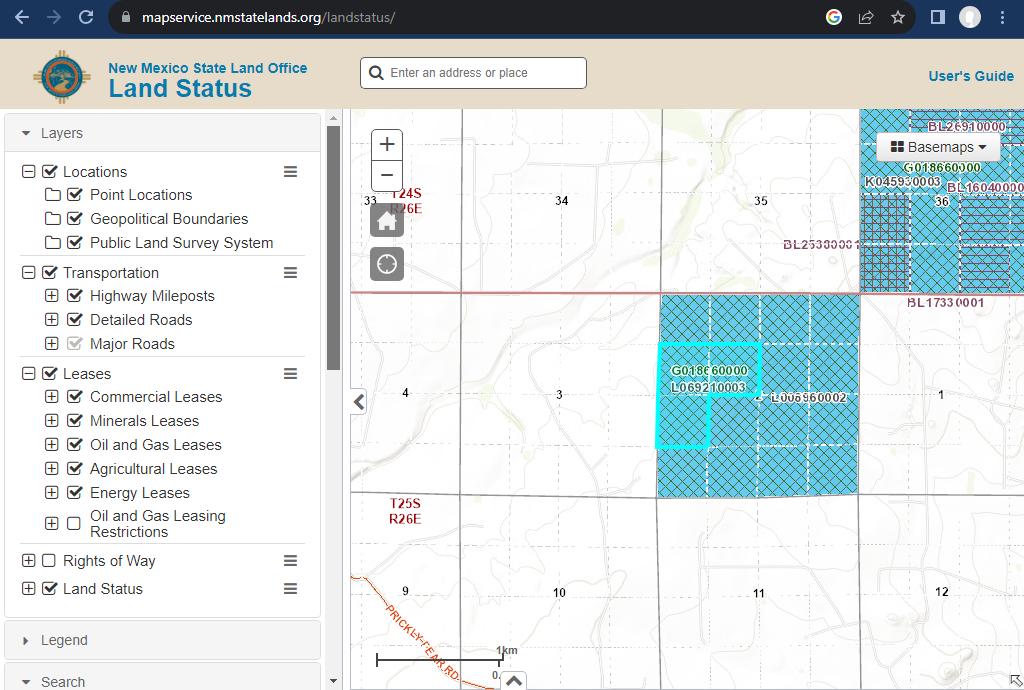Share this page using the share icon
Image resolution: width=1024 pixels, height=690 pixels.
click(866, 17)
